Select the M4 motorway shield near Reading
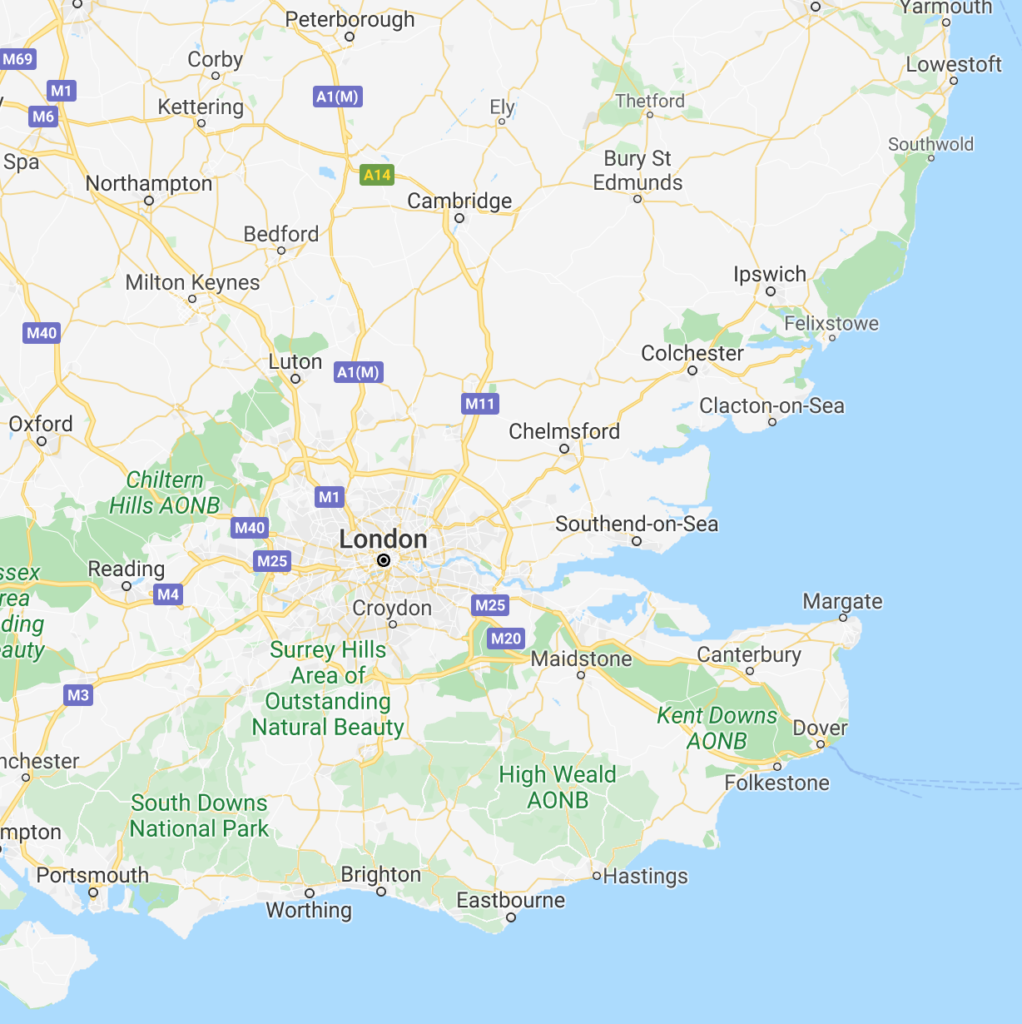 pos(168,594)
